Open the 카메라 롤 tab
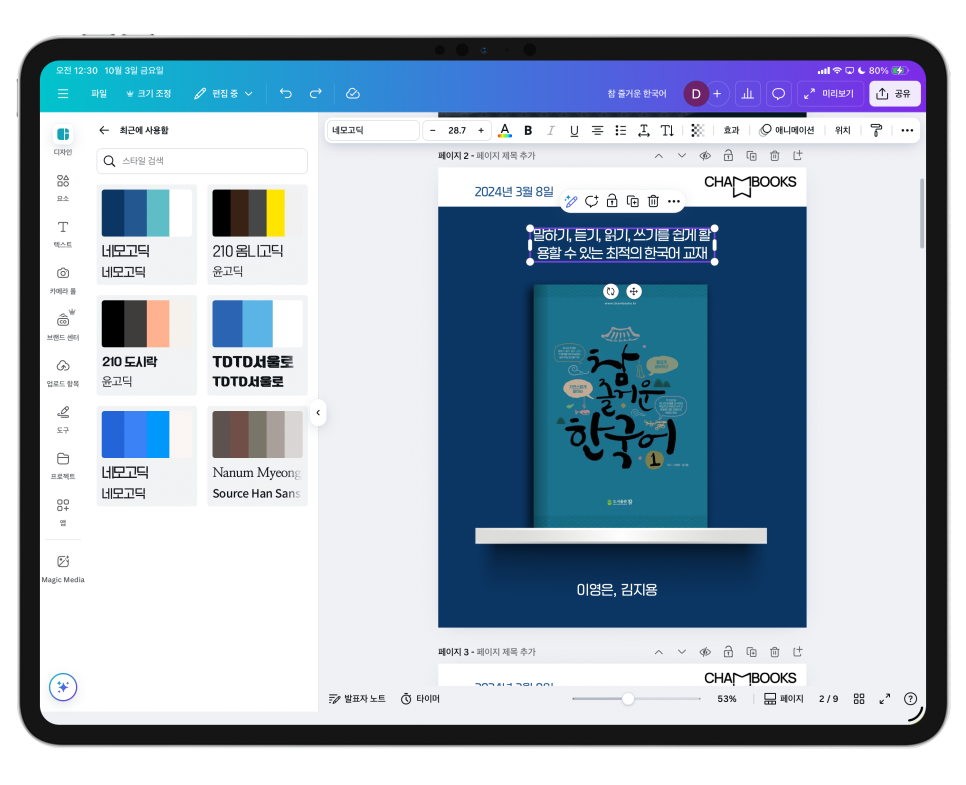966x785 pixels. (x=63, y=280)
